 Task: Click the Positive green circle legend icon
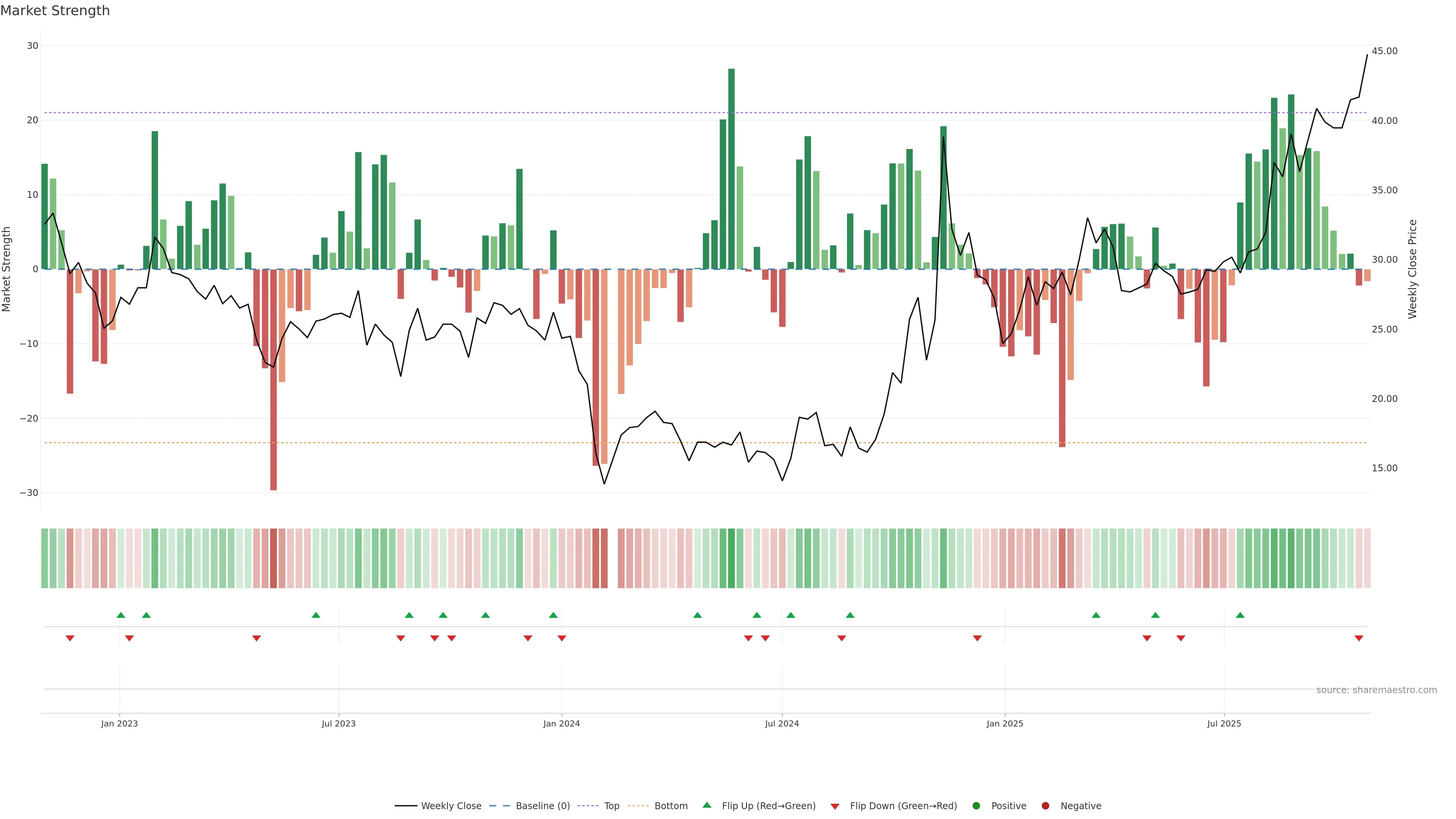coord(976,806)
